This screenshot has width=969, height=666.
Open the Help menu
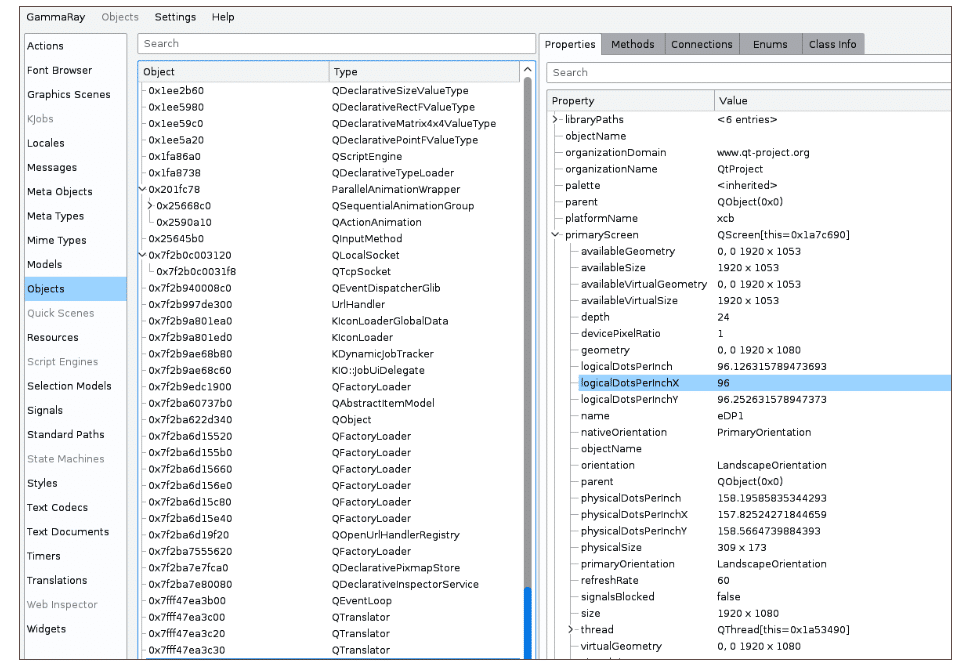pyautogui.click(x=223, y=17)
